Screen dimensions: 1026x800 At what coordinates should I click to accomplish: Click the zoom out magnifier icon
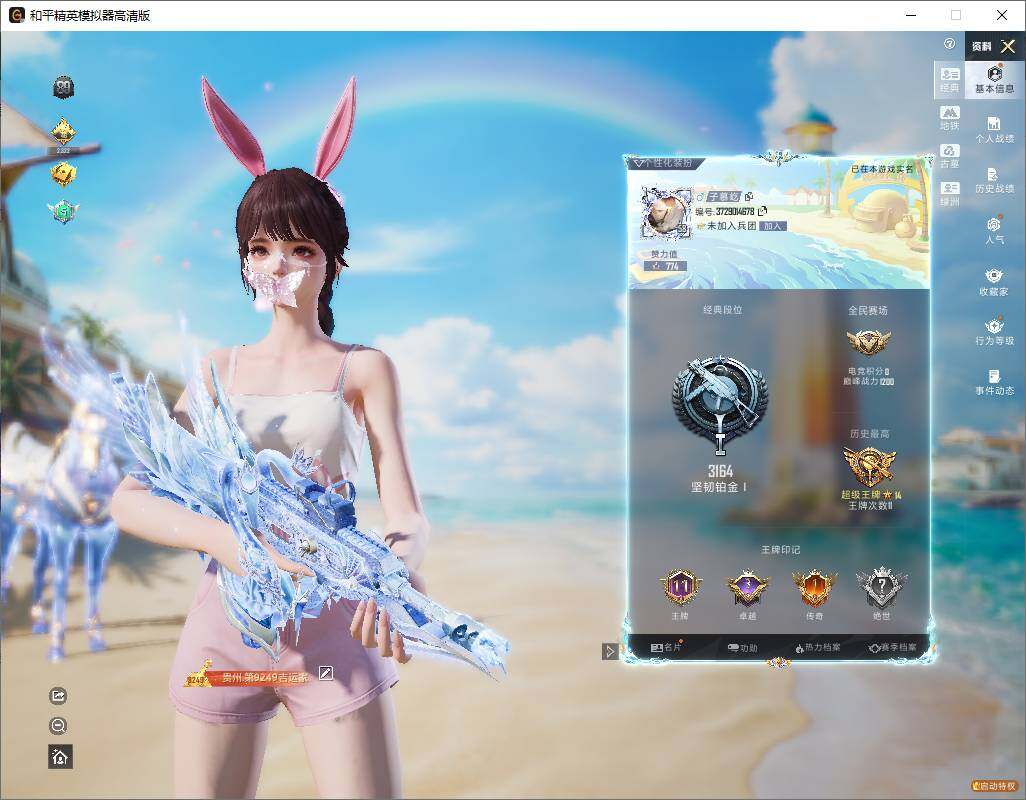pos(58,725)
